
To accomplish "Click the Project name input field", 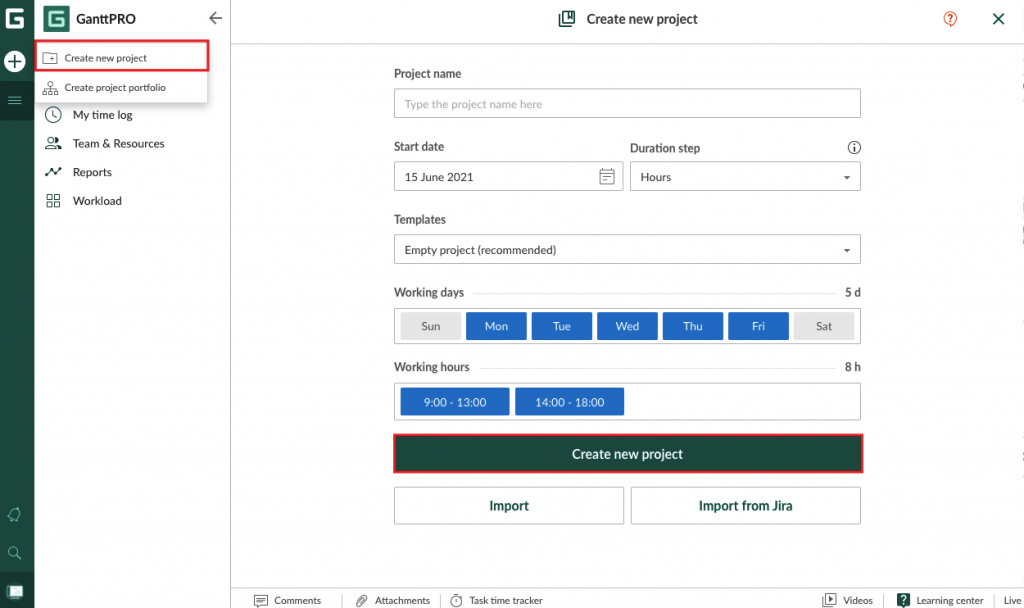I will [x=627, y=103].
